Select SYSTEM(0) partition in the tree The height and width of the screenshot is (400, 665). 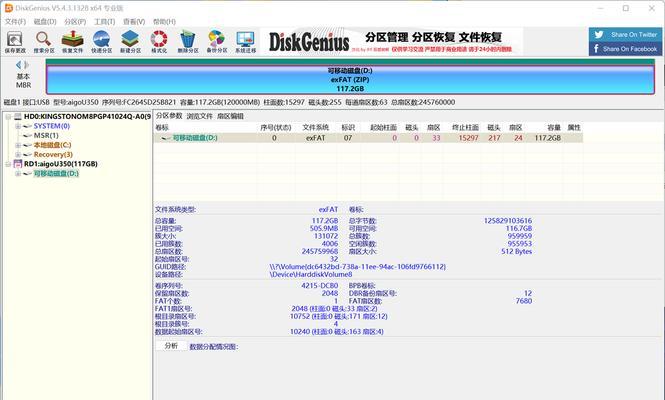click(52, 126)
